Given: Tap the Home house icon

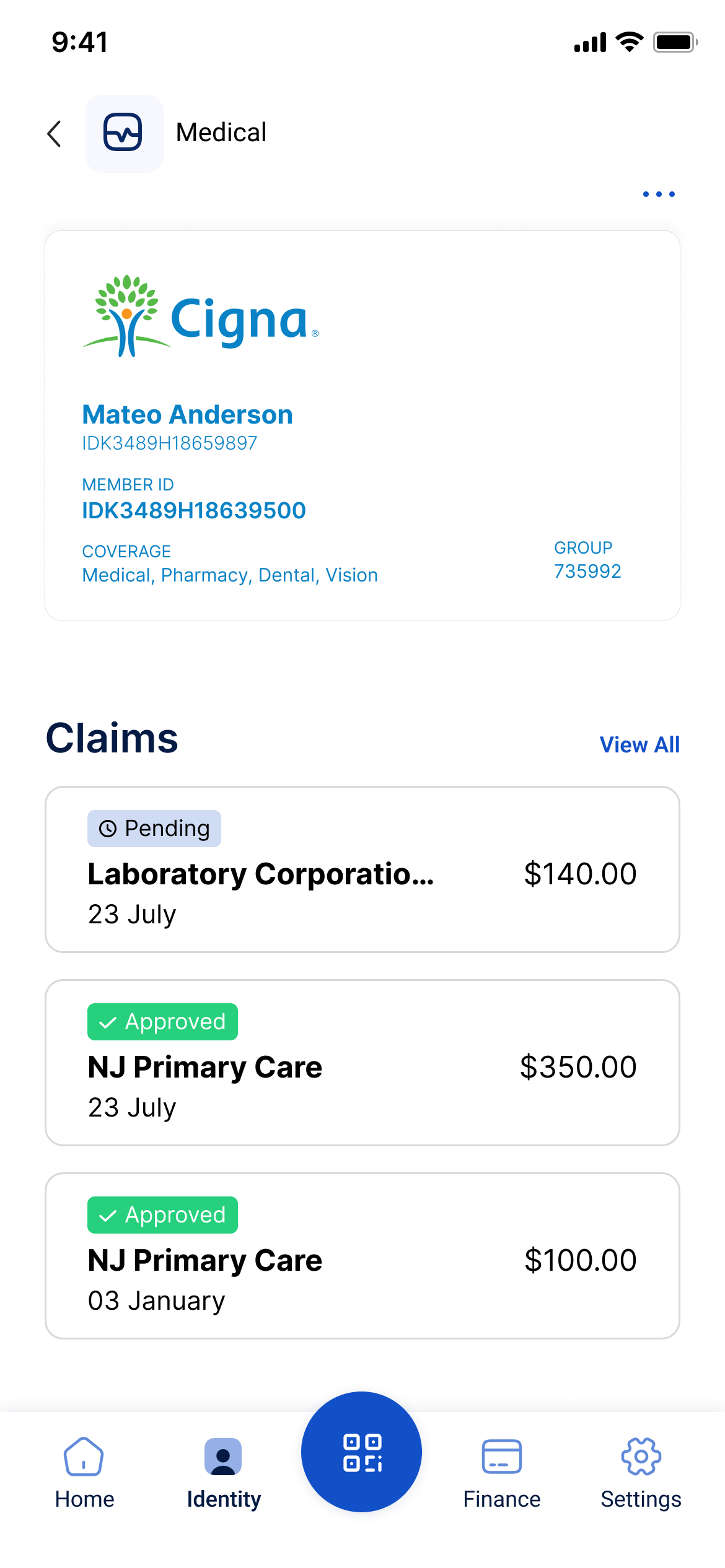Looking at the screenshot, I should (84, 1457).
